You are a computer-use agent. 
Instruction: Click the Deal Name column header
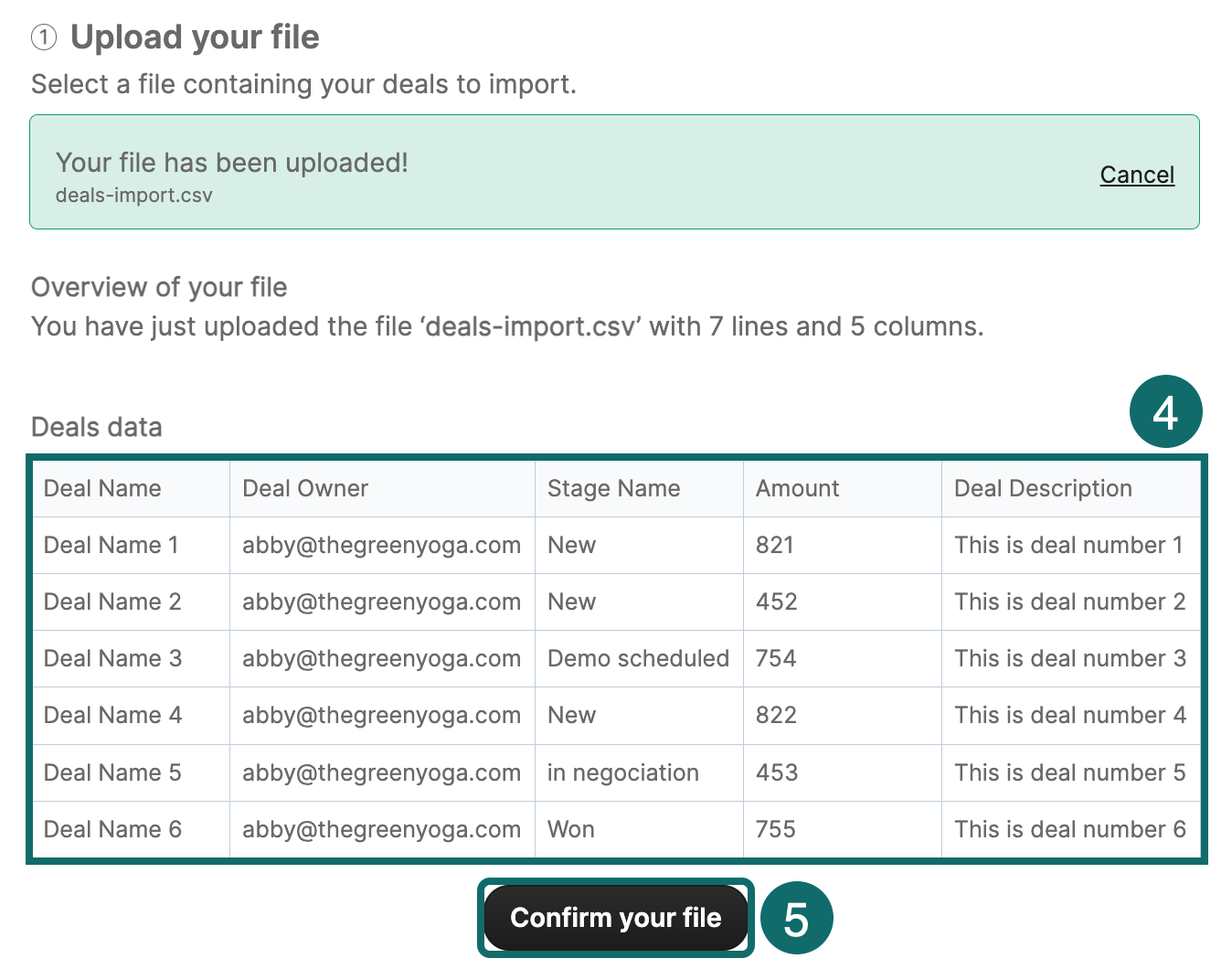pyautogui.click(x=102, y=488)
